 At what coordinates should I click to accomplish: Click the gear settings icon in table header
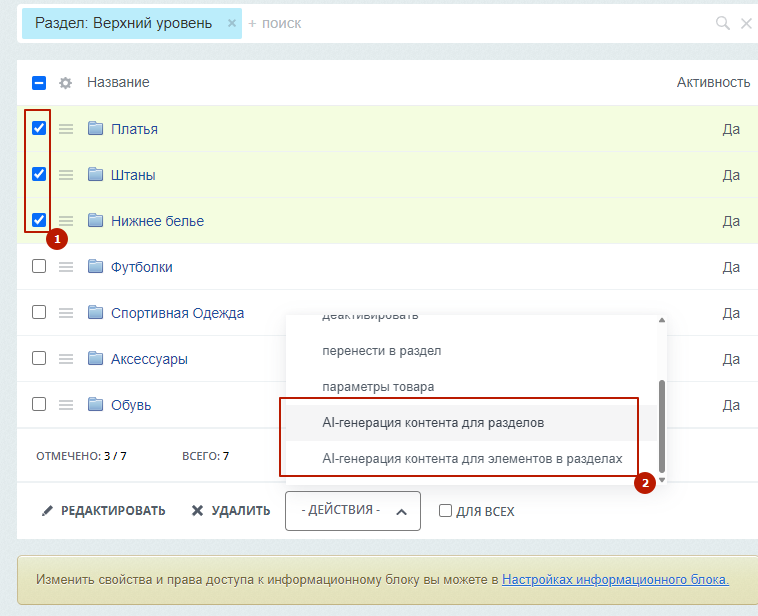point(65,83)
